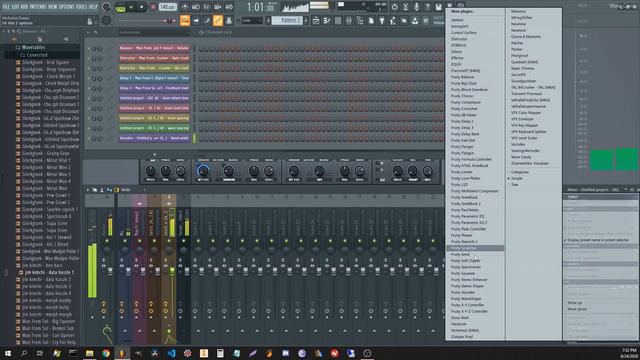The height and width of the screenshot is (360, 640).
Task: Click Move down in the slot menu
Action: click(577, 309)
